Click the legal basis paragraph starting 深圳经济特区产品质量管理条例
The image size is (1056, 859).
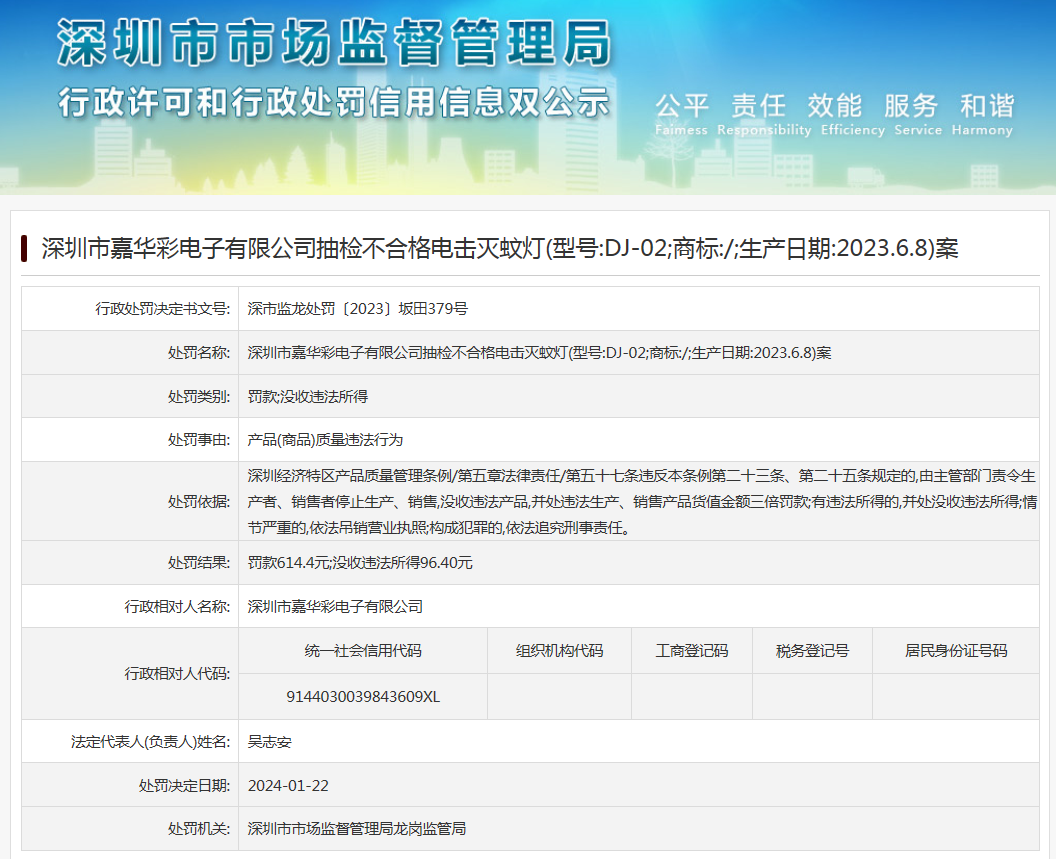[642, 502]
